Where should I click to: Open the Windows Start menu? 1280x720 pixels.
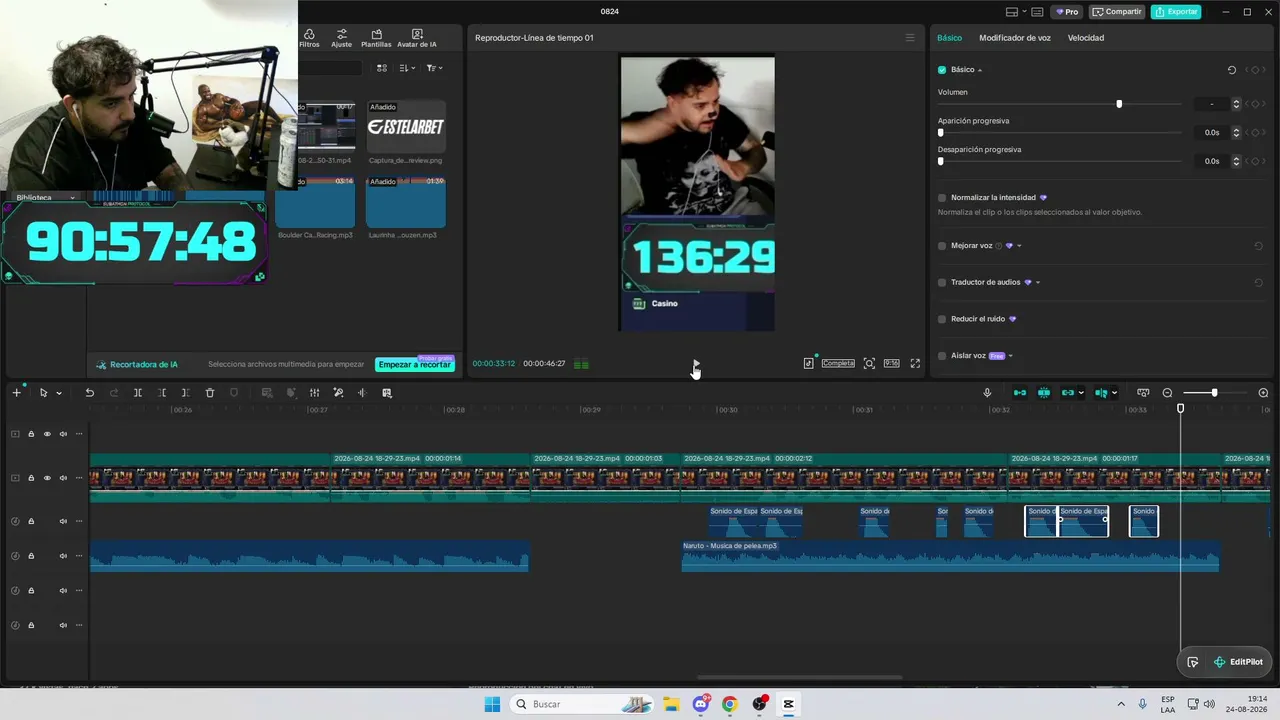[492, 704]
